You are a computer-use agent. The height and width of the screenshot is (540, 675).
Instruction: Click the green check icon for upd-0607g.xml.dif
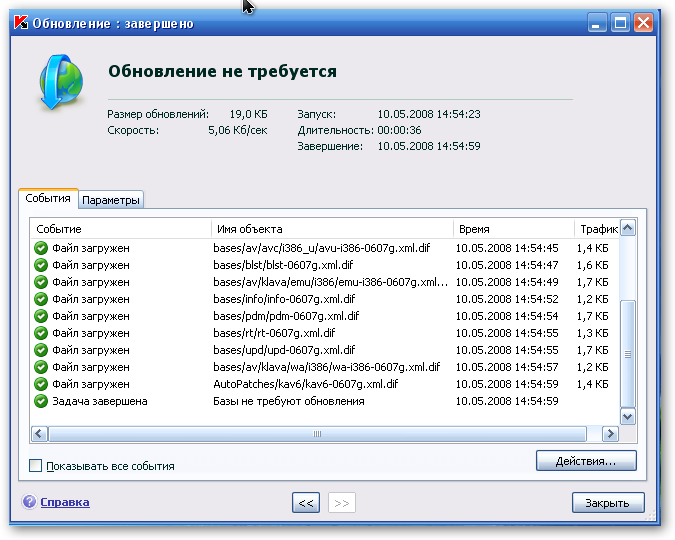tap(41, 350)
